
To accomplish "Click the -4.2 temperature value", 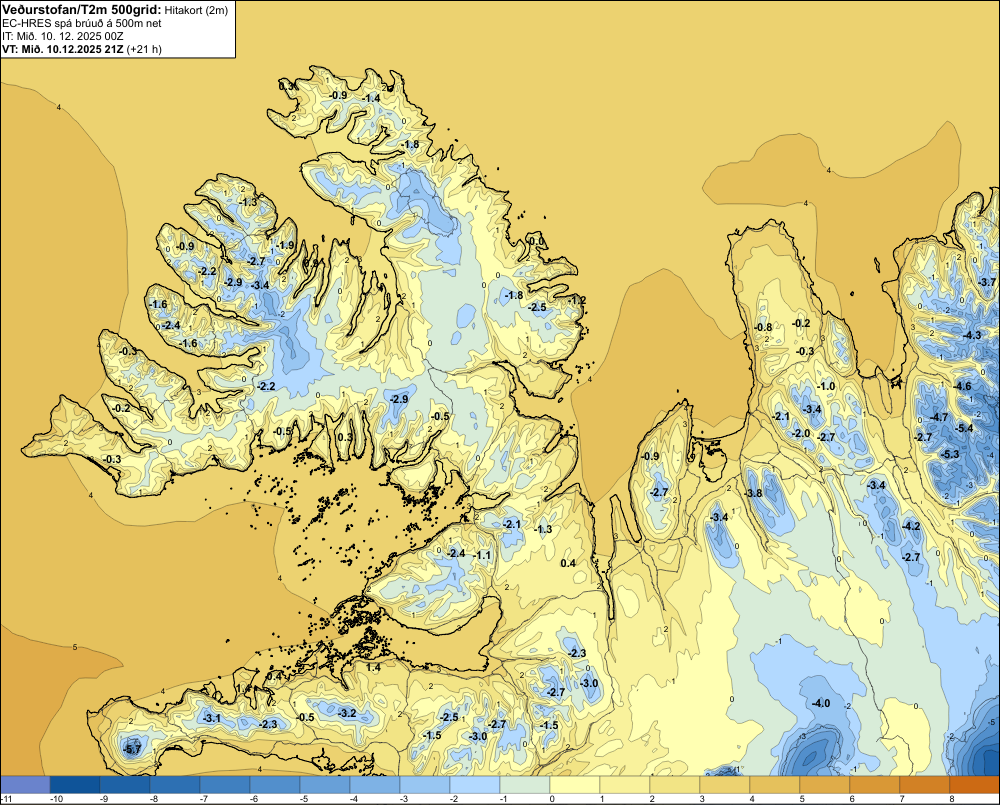I will click(911, 526).
